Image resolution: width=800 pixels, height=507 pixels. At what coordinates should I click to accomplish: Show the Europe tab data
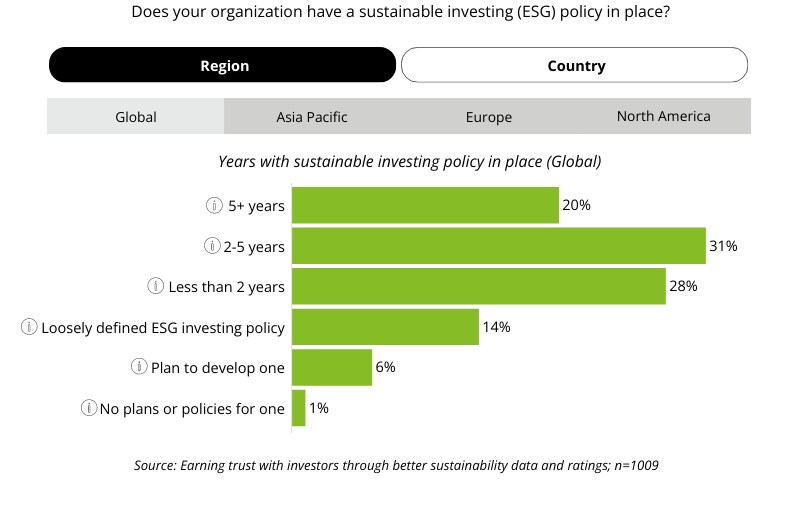pyautogui.click(x=488, y=117)
